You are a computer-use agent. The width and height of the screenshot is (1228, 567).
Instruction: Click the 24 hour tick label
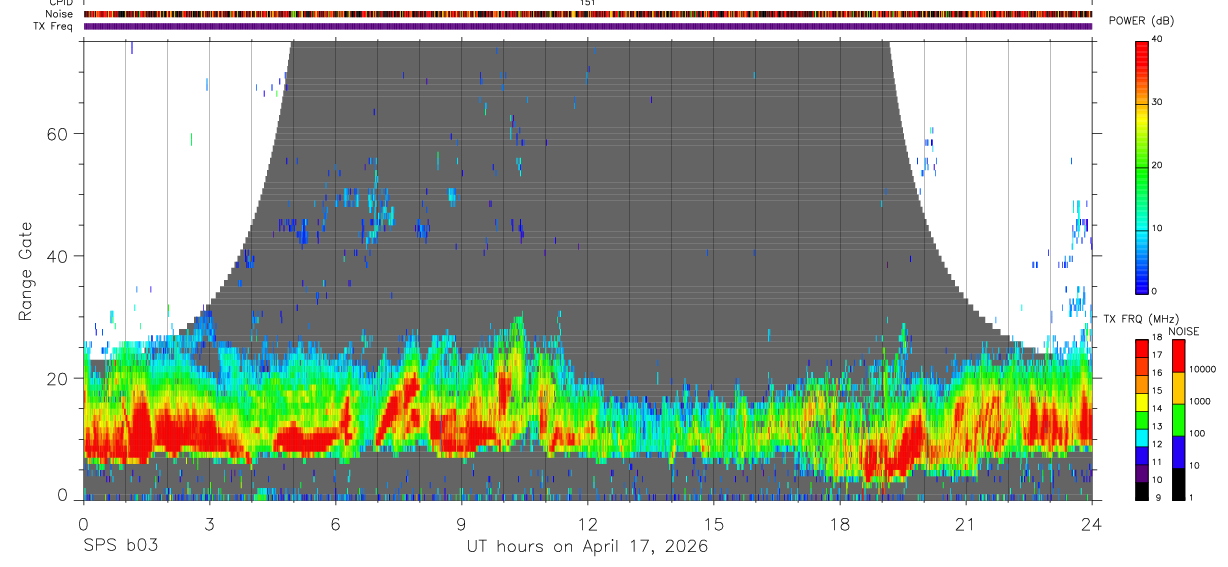(1091, 524)
